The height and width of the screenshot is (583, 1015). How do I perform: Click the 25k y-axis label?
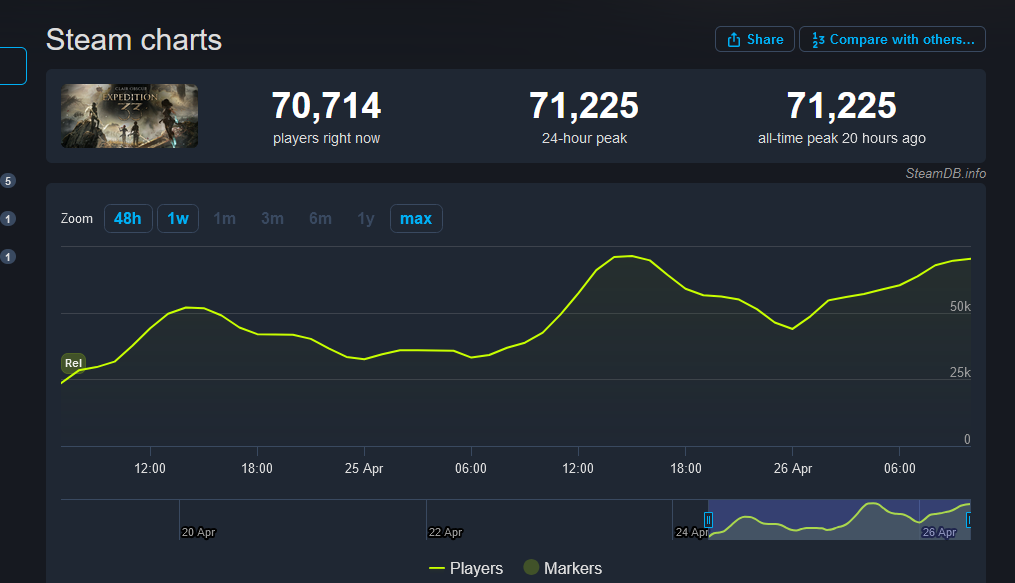pos(960,373)
